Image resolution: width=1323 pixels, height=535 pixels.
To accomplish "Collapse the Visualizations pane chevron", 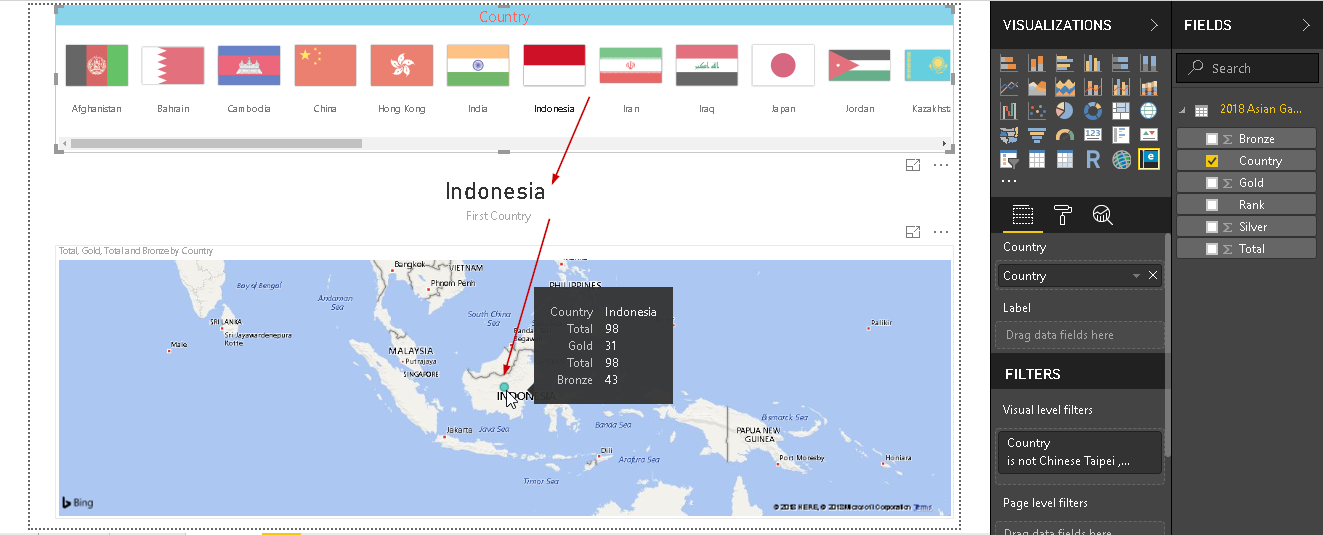I will click(x=1154, y=25).
